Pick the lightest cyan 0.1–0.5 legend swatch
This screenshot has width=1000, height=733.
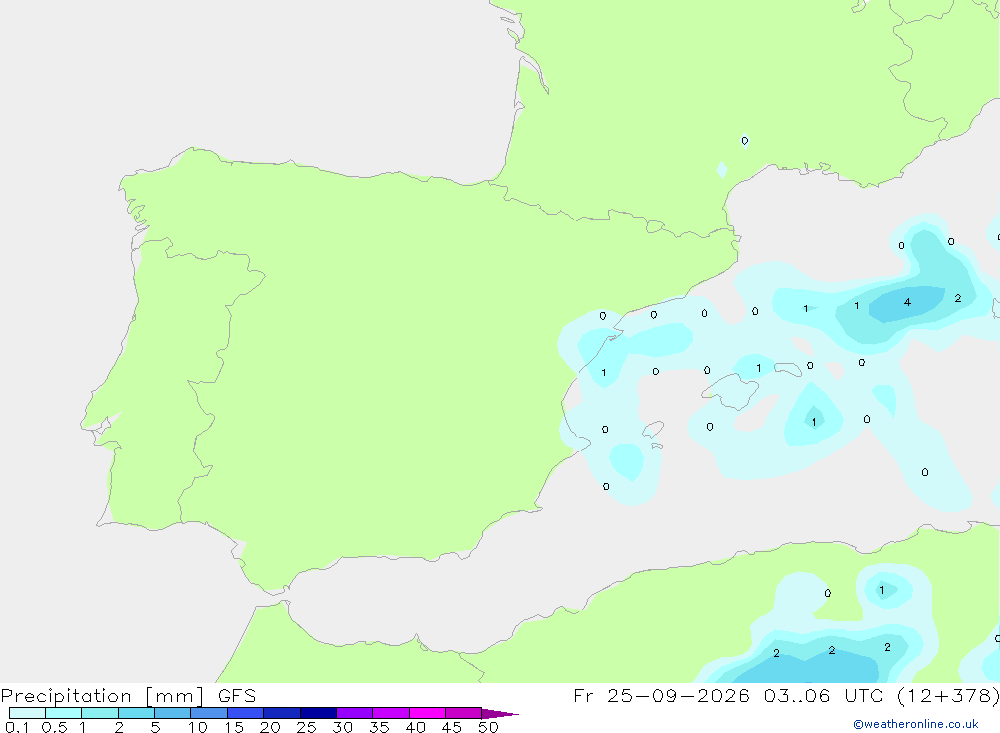coord(27,713)
